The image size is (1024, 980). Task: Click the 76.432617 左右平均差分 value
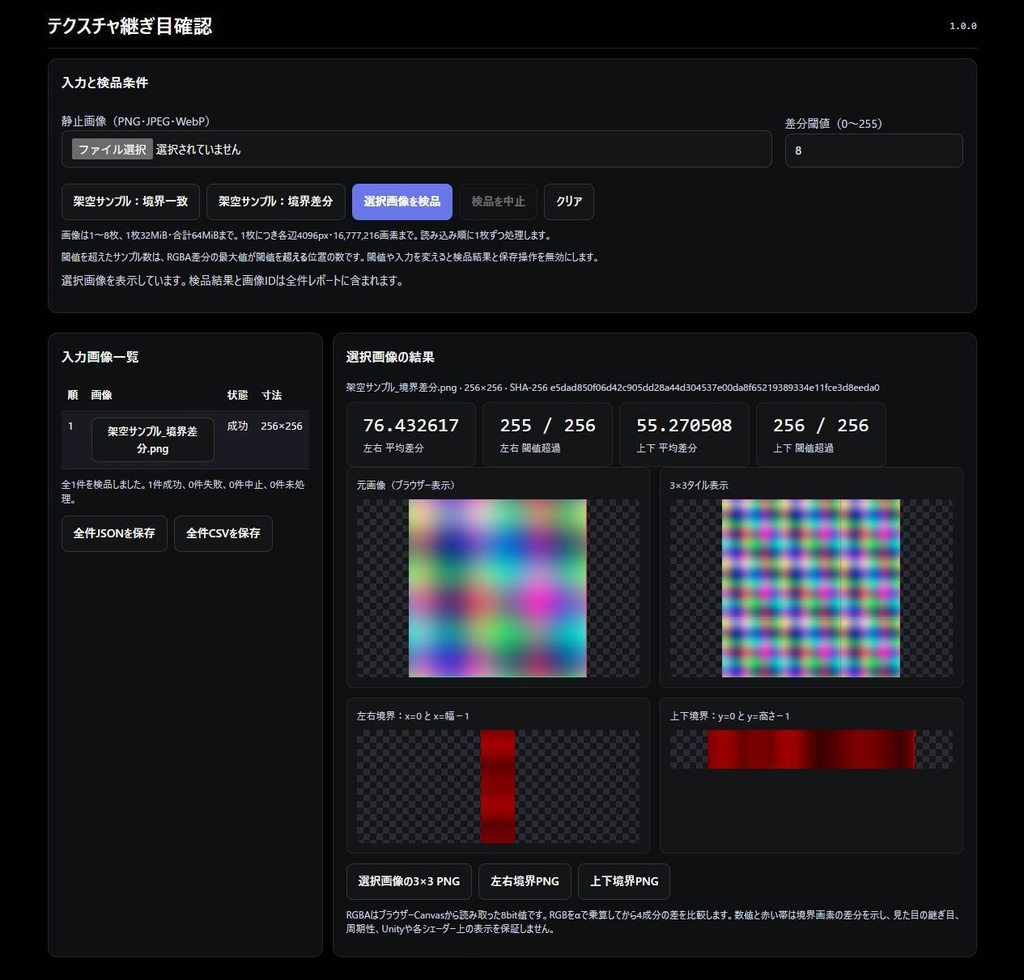[x=411, y=426]
